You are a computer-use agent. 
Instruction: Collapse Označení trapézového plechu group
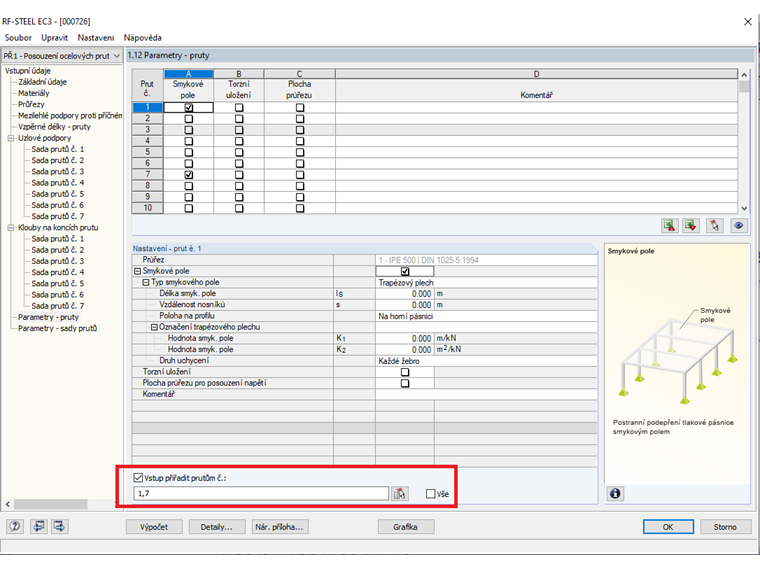pyautogui.click(x=154, y=327)
